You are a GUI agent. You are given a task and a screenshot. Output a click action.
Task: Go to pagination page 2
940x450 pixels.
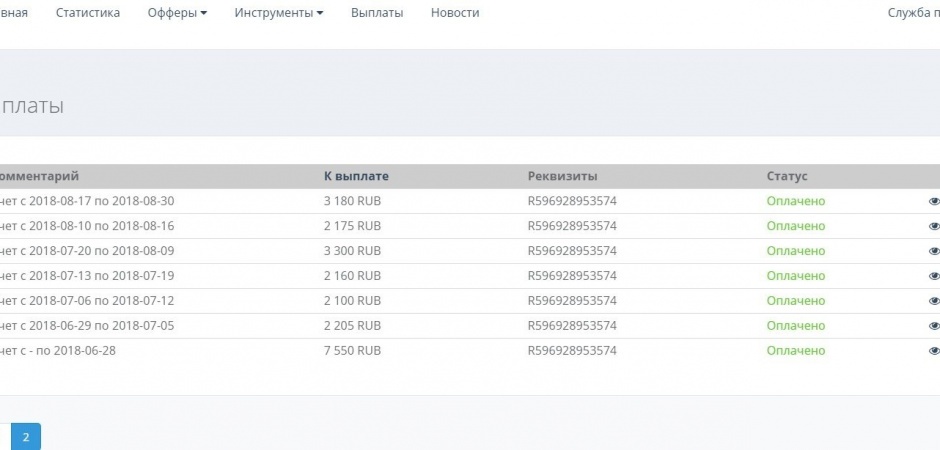coord(26,437)
